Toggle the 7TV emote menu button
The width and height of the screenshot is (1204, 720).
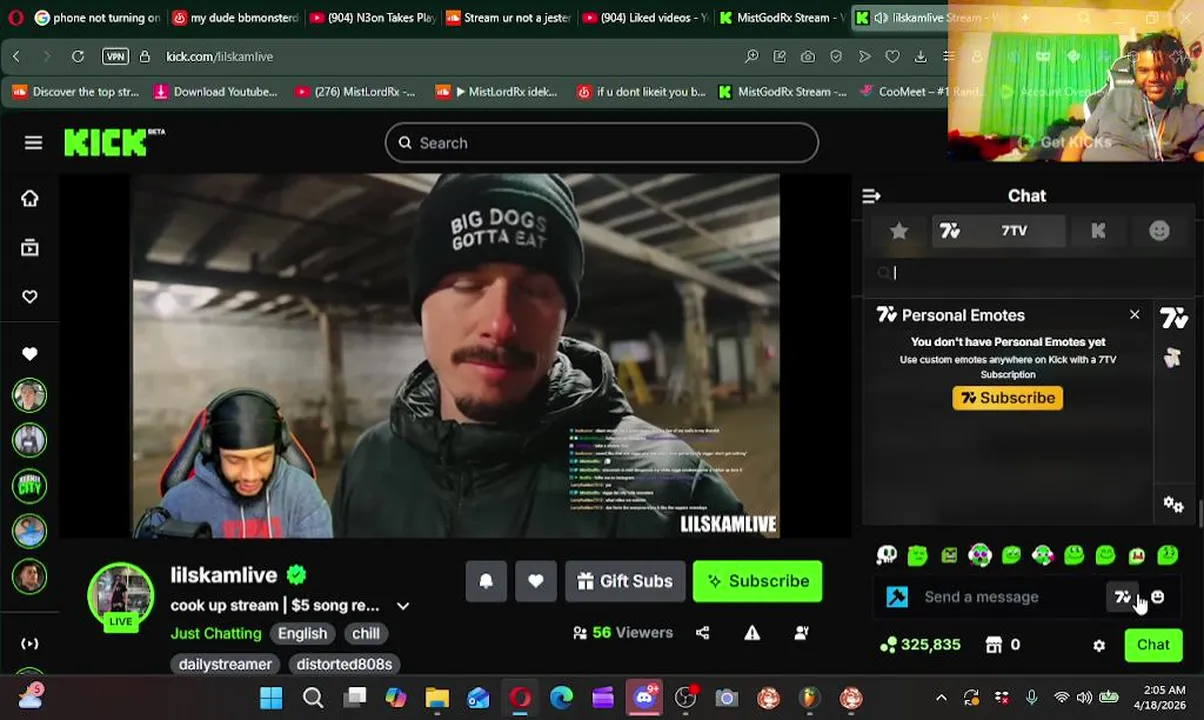click(x=1123, y=597)
